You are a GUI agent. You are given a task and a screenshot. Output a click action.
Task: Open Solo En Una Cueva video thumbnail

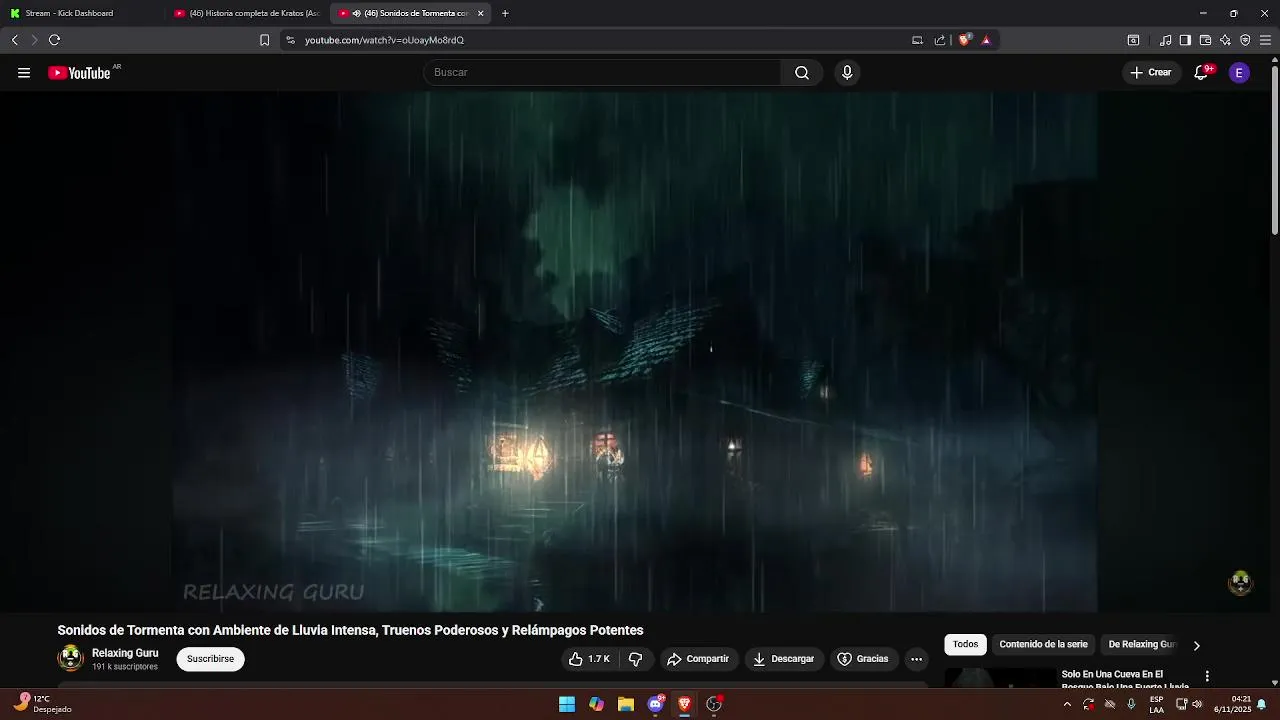point(1000,678)
